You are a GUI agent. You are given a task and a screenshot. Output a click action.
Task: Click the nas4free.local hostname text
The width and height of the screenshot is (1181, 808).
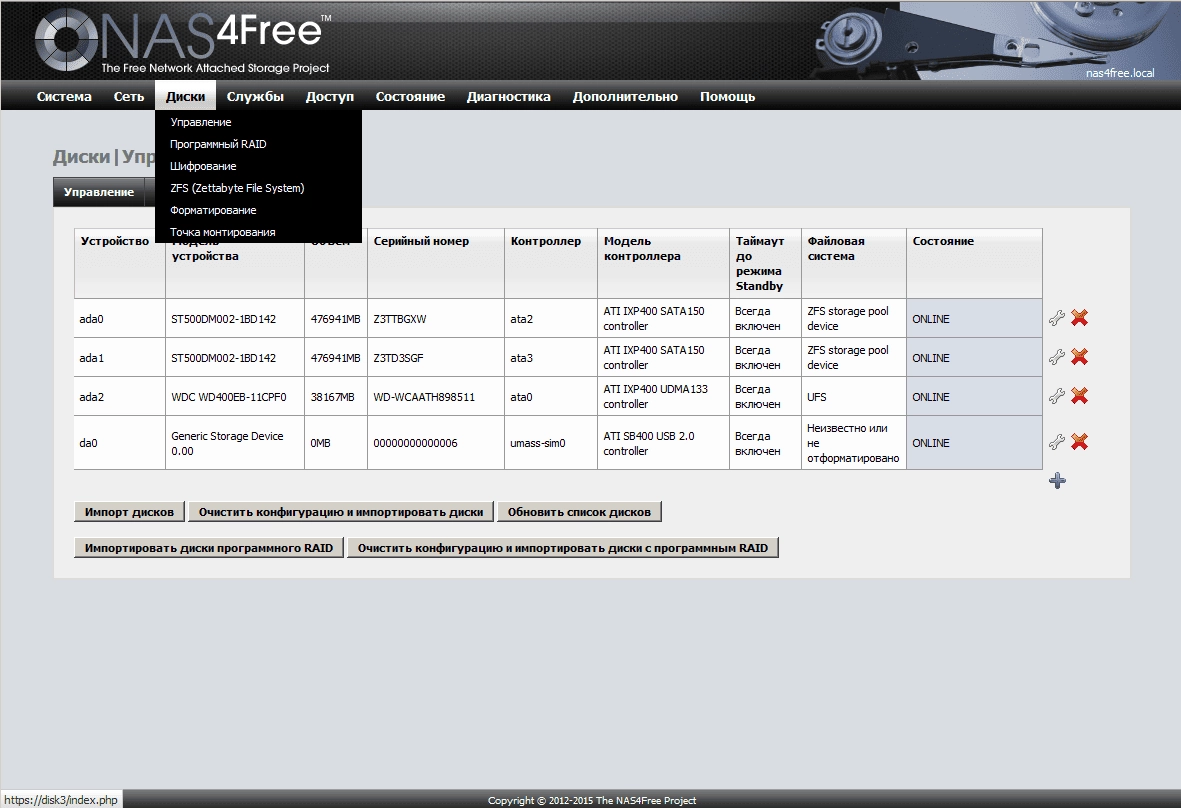(1120, 73)
